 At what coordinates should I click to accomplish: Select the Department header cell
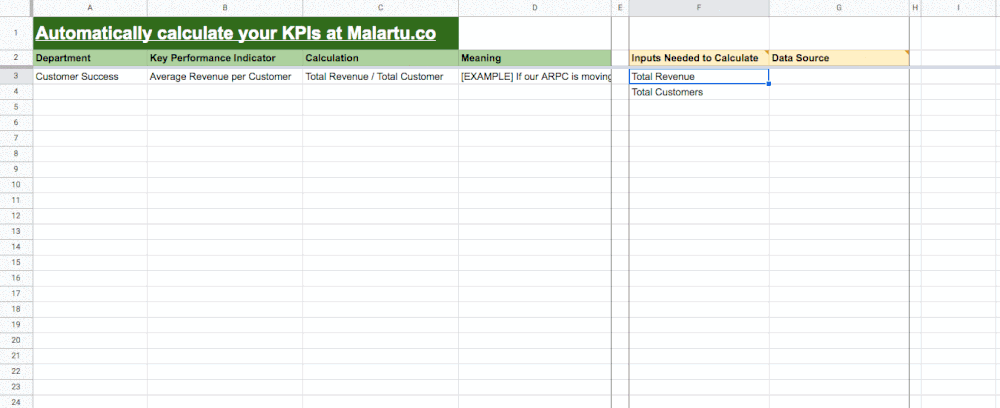90,58
